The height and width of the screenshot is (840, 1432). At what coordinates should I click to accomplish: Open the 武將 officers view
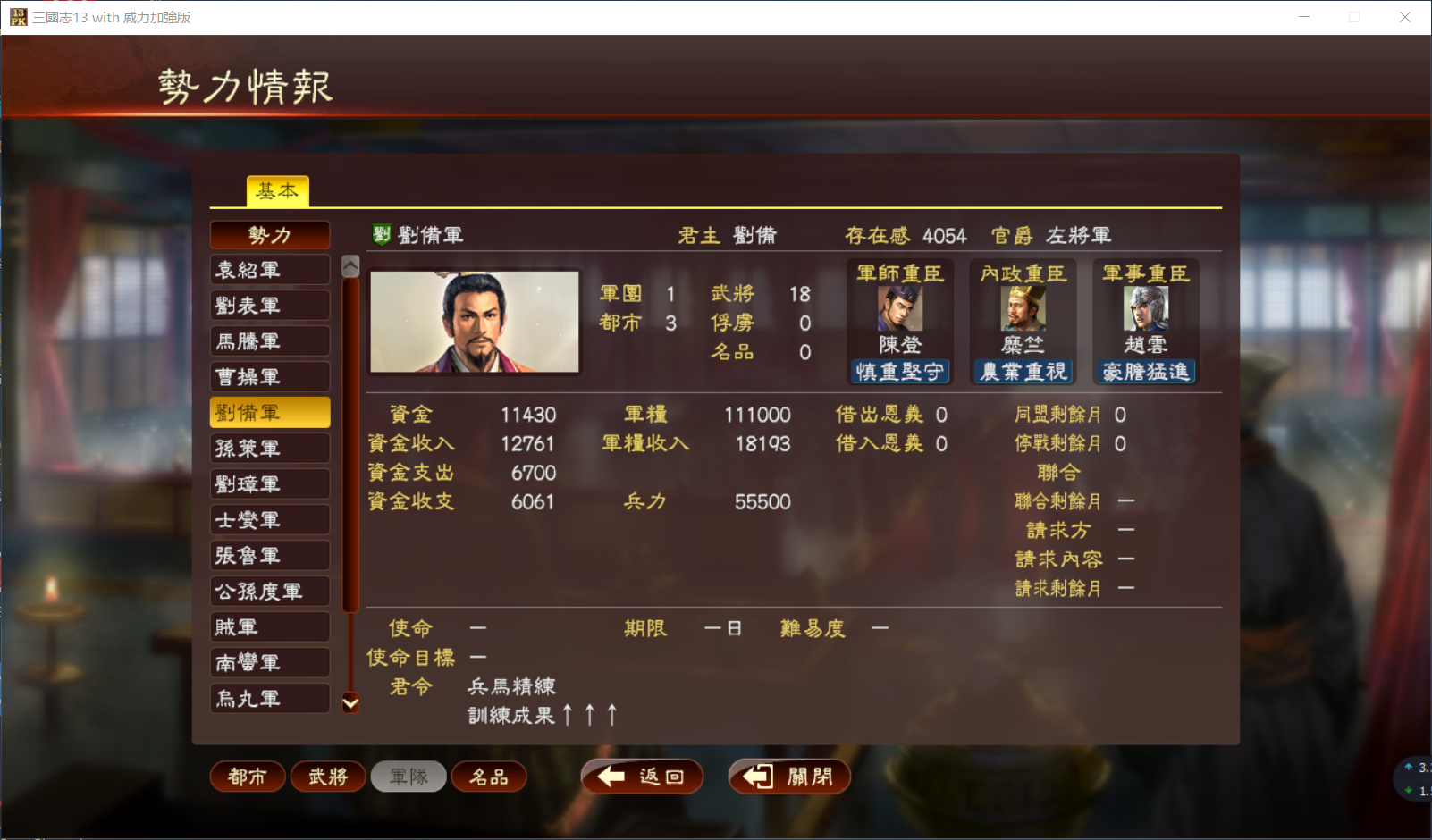pyautogui.click(x=328, y=777)
